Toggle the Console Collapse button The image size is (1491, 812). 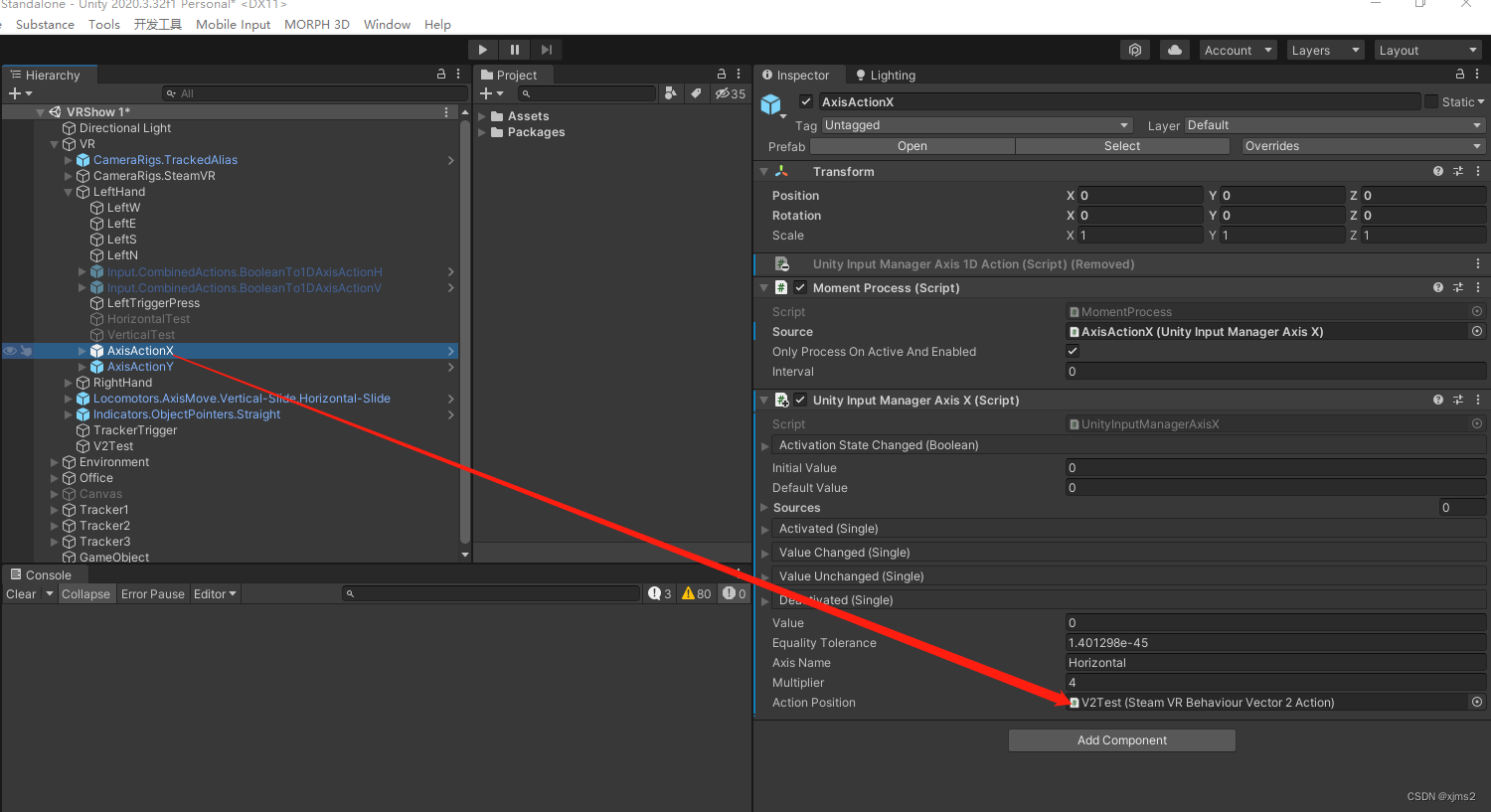tap(85, 594)
